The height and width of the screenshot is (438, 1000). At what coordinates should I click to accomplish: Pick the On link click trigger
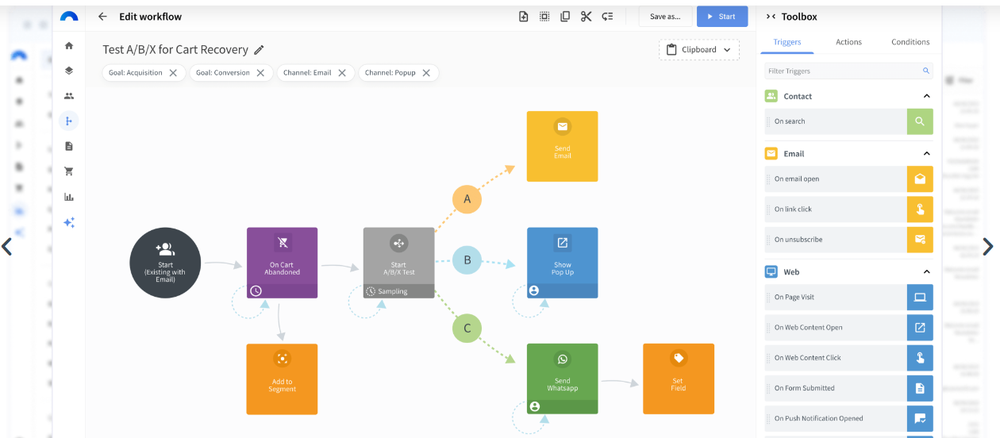coord(849,209)
